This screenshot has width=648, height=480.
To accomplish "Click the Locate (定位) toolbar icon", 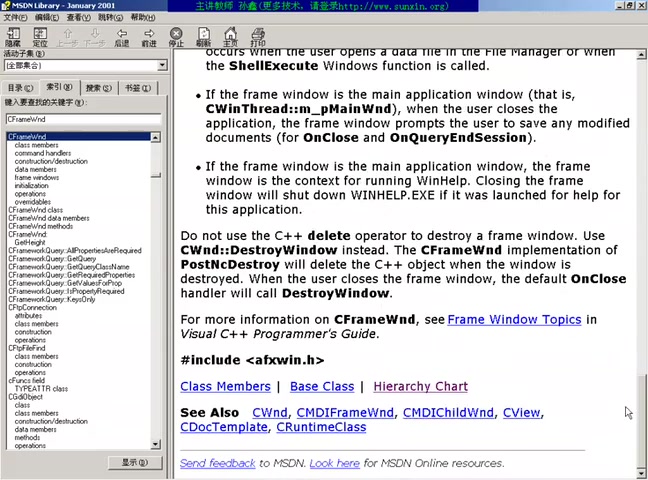I will [x=40, y=37].
